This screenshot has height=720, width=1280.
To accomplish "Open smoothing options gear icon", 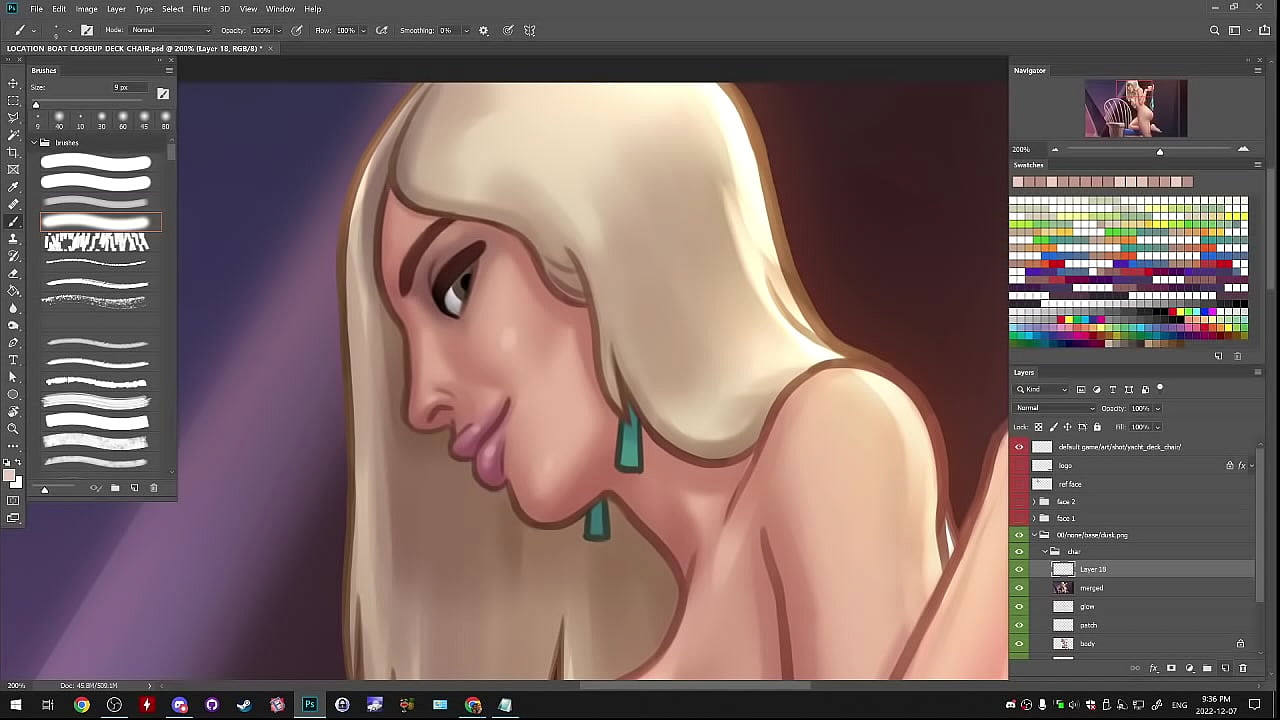I will click(484, 31).
